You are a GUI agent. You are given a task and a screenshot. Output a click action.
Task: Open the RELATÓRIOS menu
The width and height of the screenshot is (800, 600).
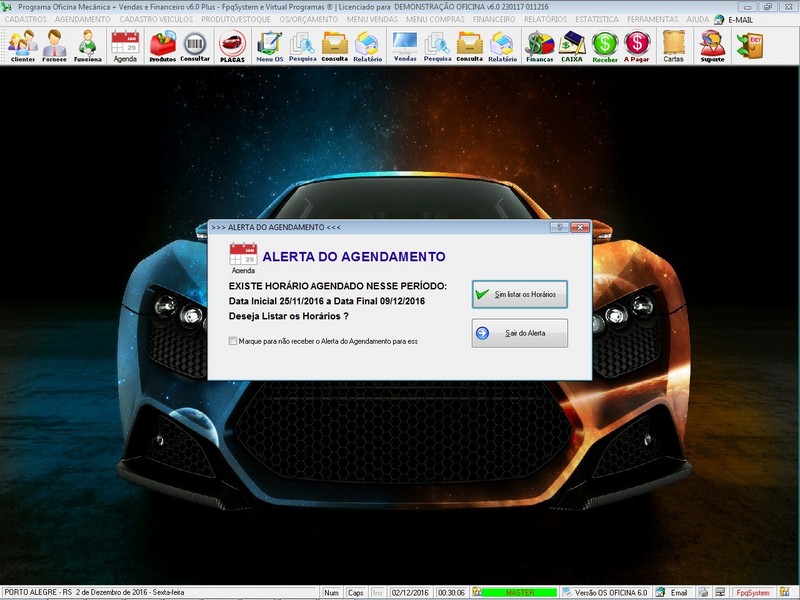click(545, 19)
